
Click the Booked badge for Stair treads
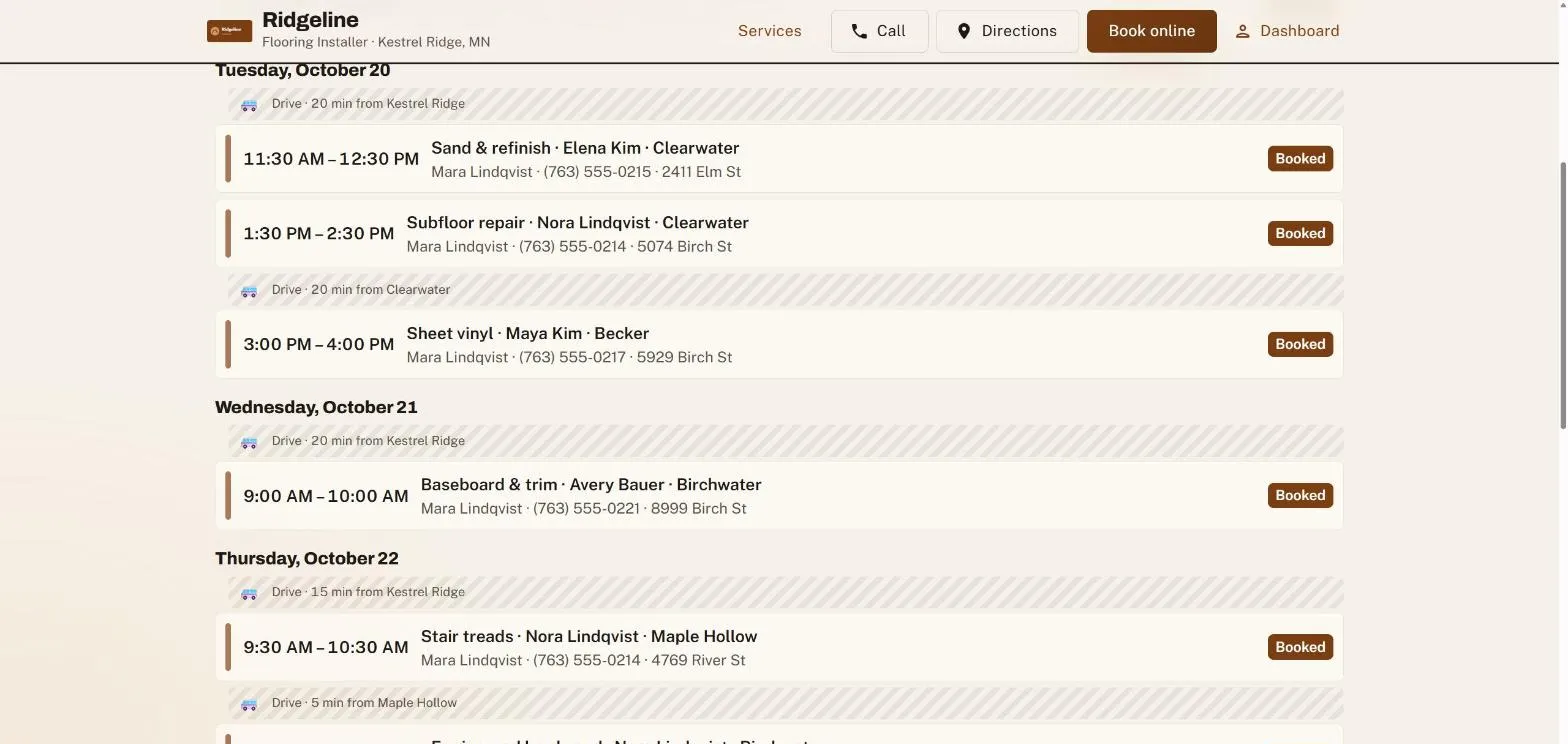tap(1300, 647)
